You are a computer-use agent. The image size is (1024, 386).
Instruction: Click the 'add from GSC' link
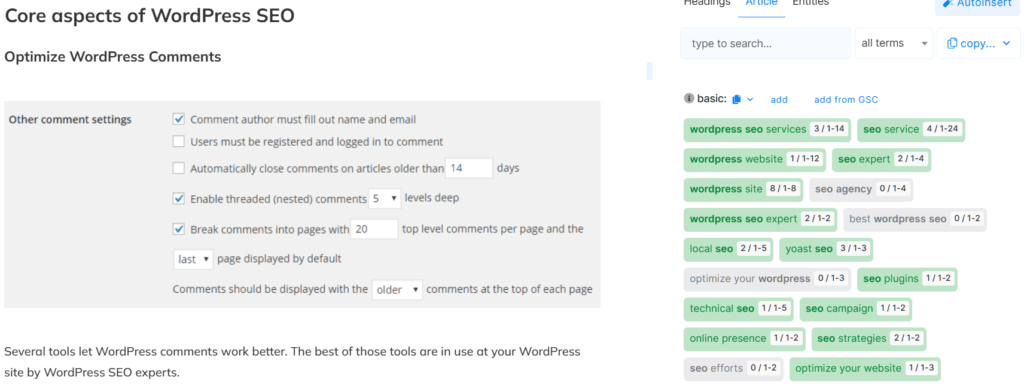[846, 99]
